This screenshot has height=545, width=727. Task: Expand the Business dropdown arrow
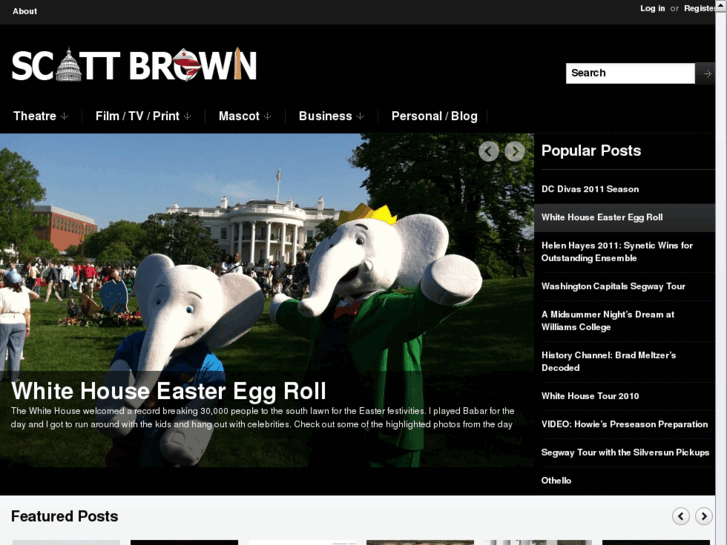coord(360,116)
